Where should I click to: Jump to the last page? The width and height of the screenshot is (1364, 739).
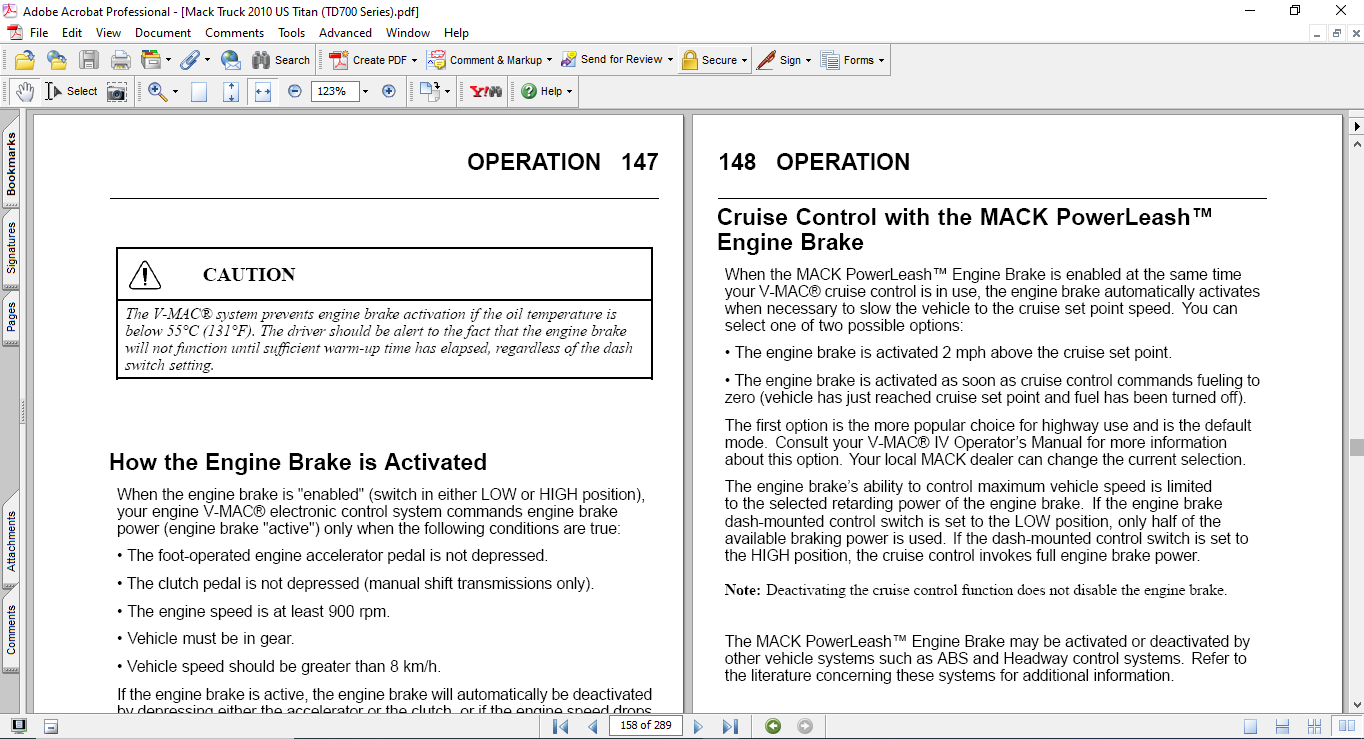point(730,726)
